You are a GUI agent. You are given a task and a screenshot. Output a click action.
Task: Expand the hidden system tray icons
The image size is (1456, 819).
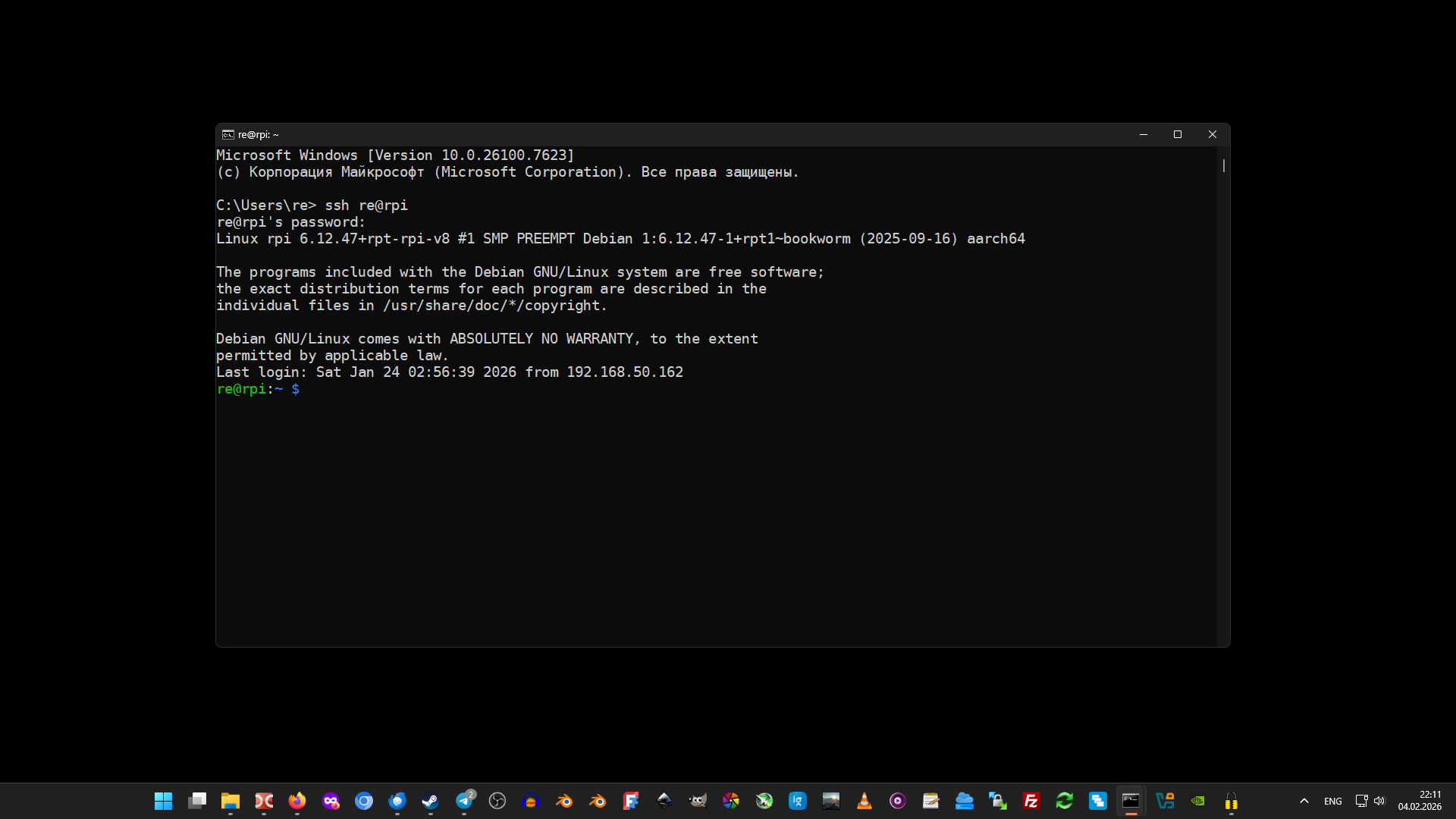coord(1304,801)
